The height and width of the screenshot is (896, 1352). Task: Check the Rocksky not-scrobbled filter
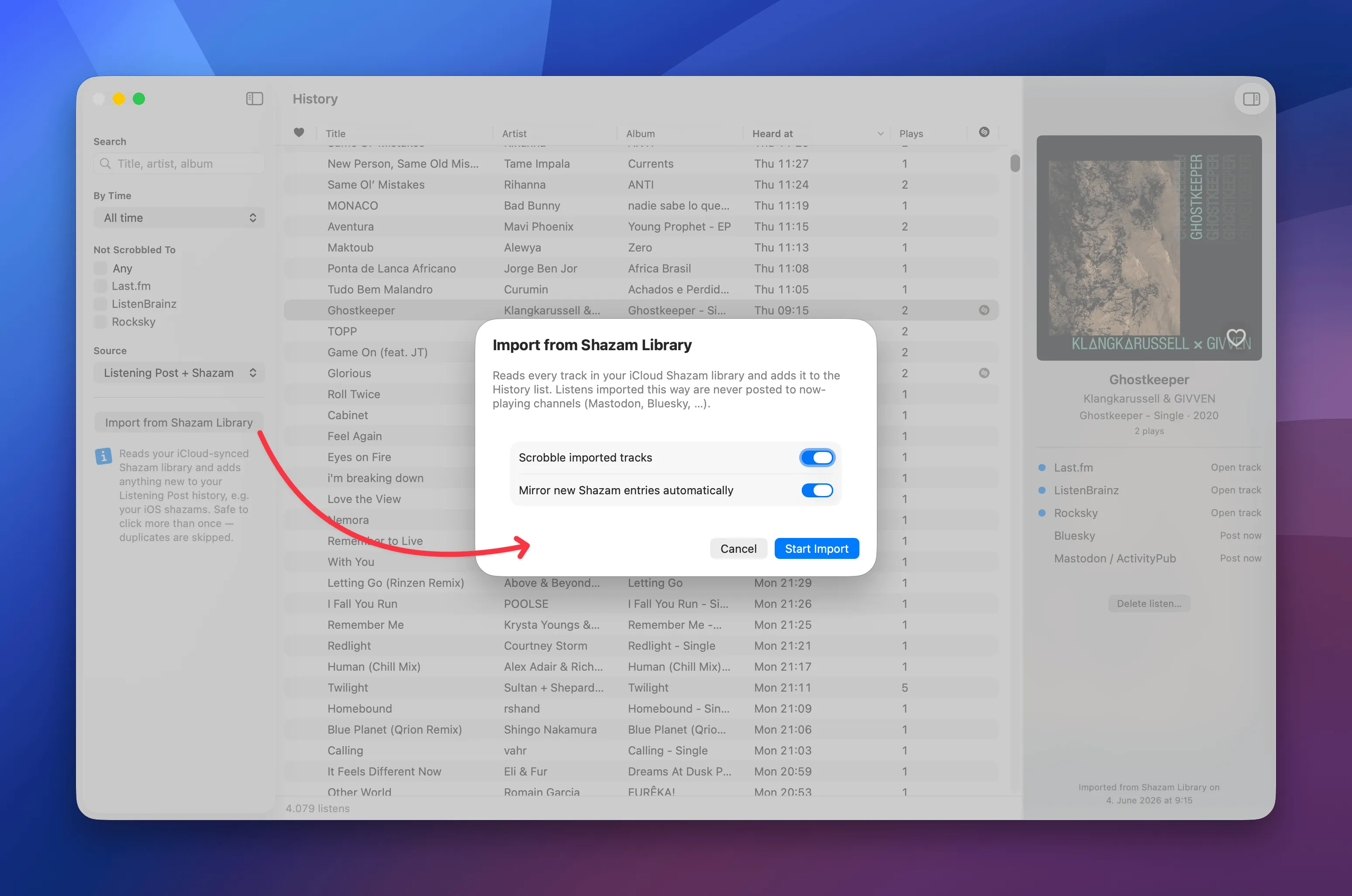point(100,322)
